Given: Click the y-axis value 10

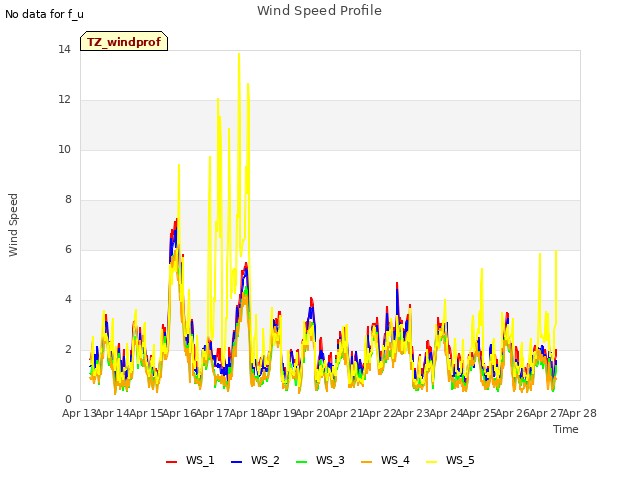Looking at the screenshot, I should pos(64,150).
